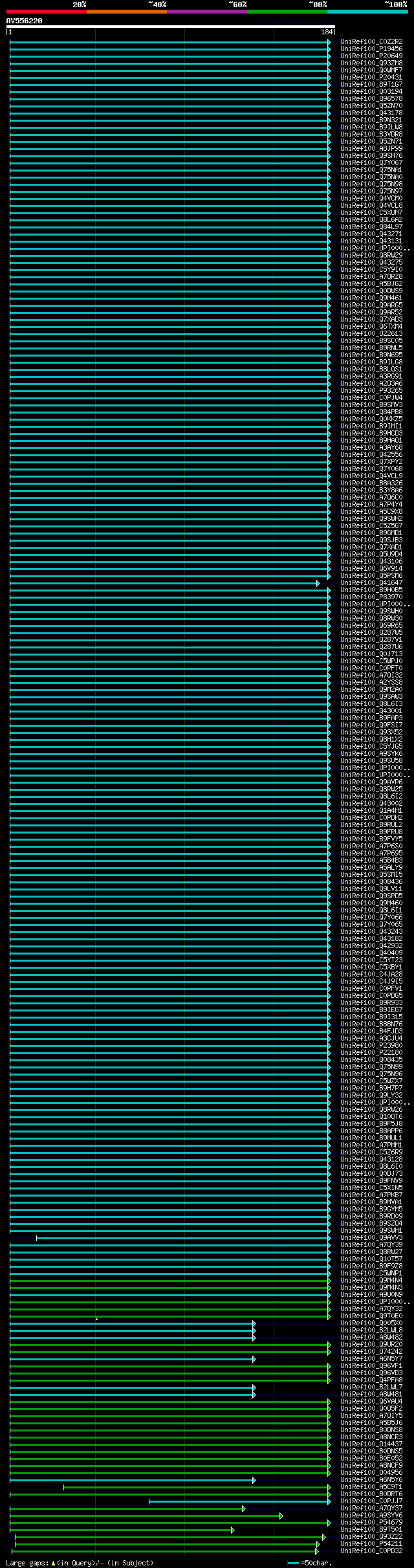The width and height of the screenshot is (414, 1568).
Task: Select hit label UniRef100_A5C9T1
Action: [x=371, y=1487]
